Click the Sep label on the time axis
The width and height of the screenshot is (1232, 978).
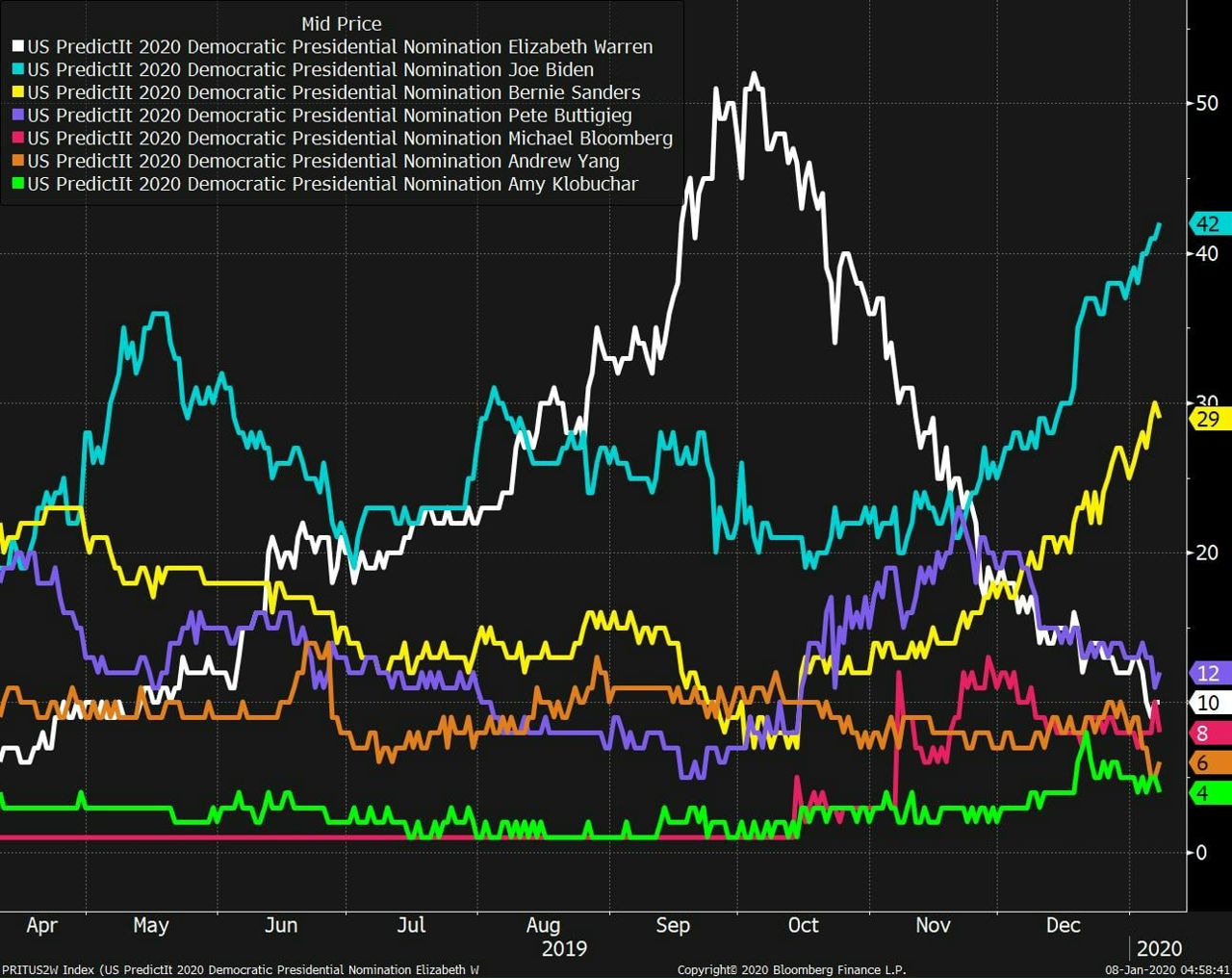(673, 925)
